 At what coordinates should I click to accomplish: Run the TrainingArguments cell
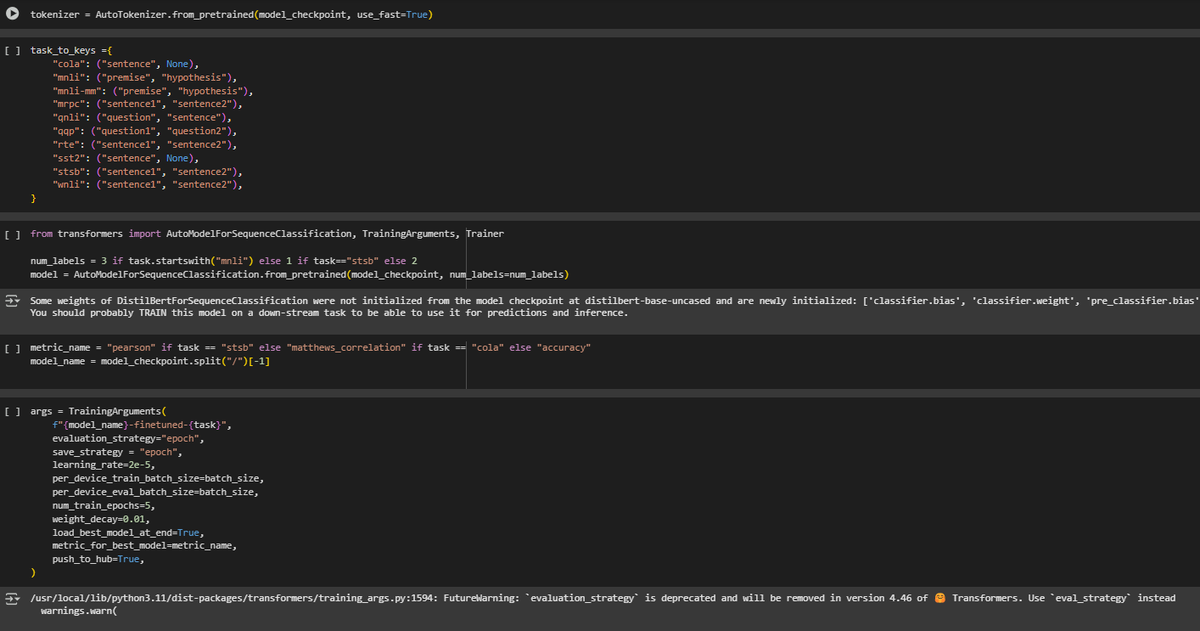(x=13, y=410)
